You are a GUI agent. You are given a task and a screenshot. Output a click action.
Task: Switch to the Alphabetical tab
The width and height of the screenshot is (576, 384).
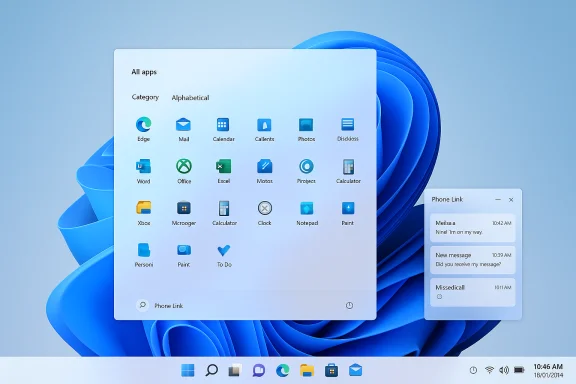pyautogui.click(x=190, y=97)
